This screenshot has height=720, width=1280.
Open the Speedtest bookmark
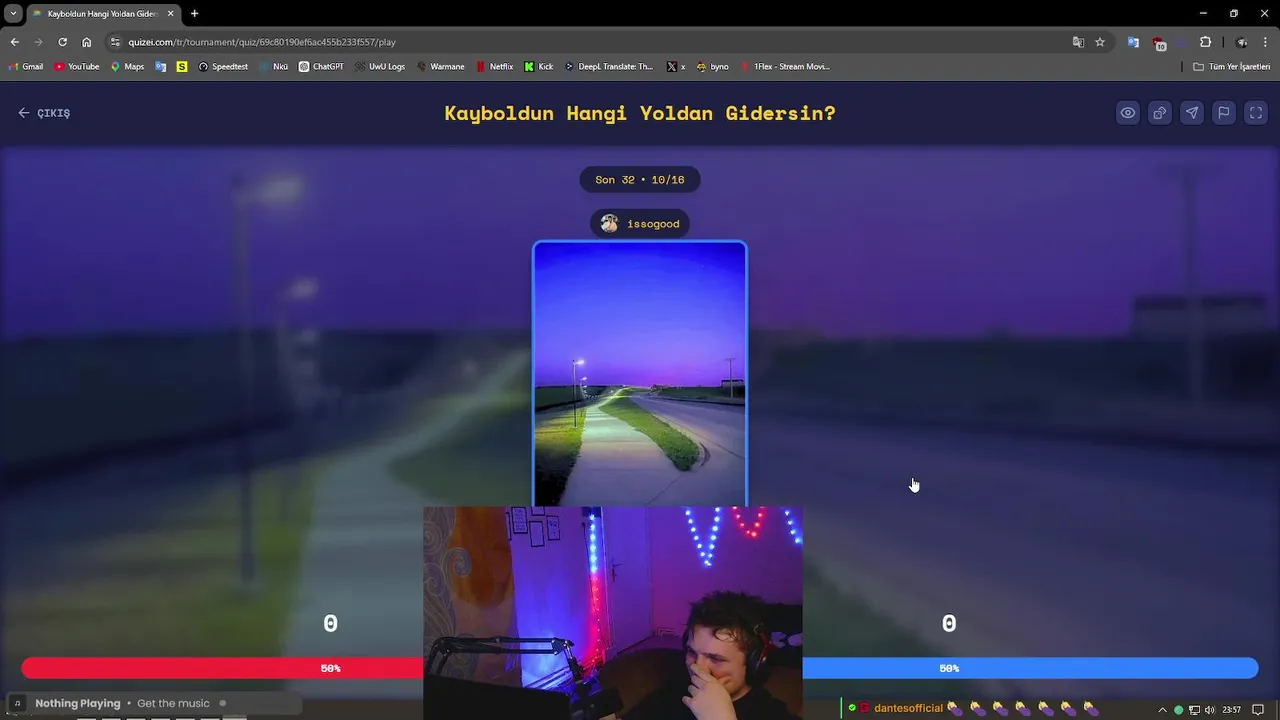223,67
